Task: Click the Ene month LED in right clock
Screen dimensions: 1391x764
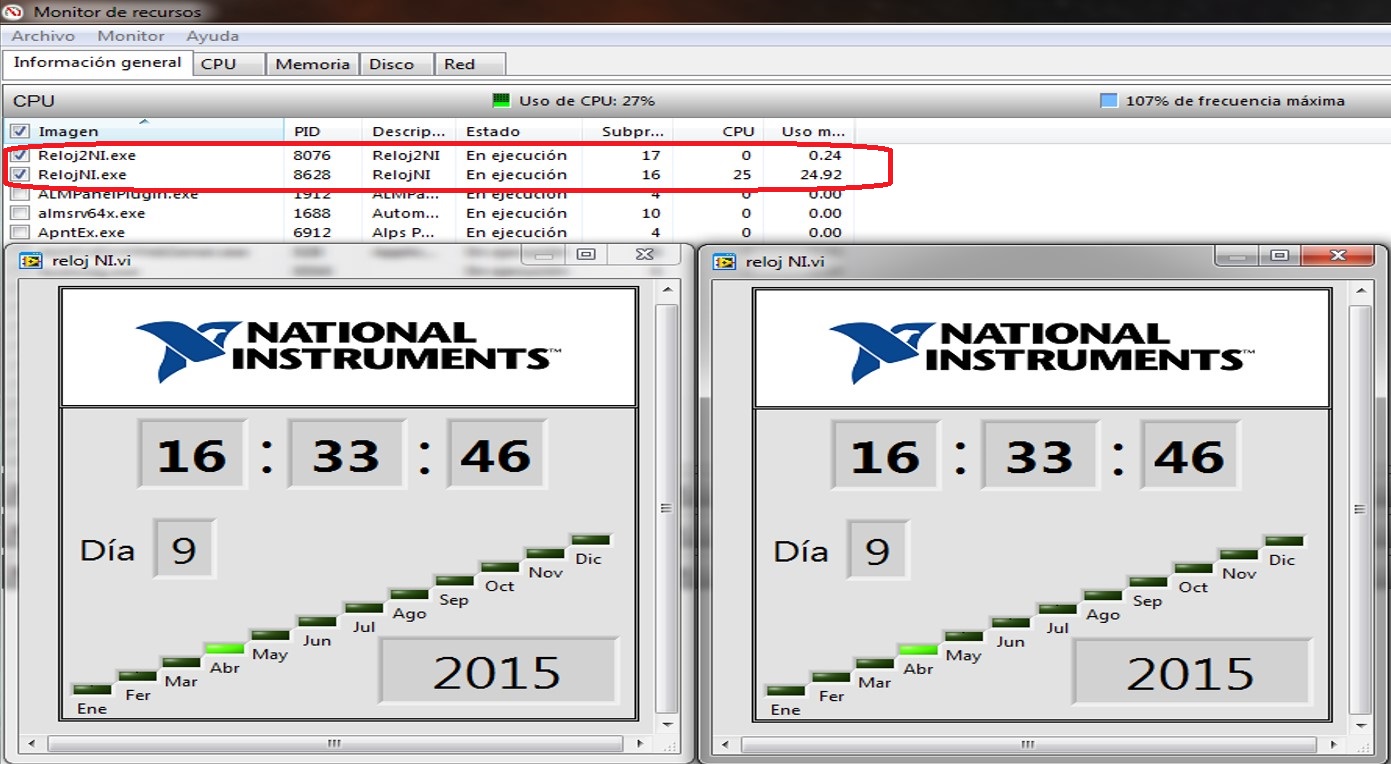Action: point(786,690)
